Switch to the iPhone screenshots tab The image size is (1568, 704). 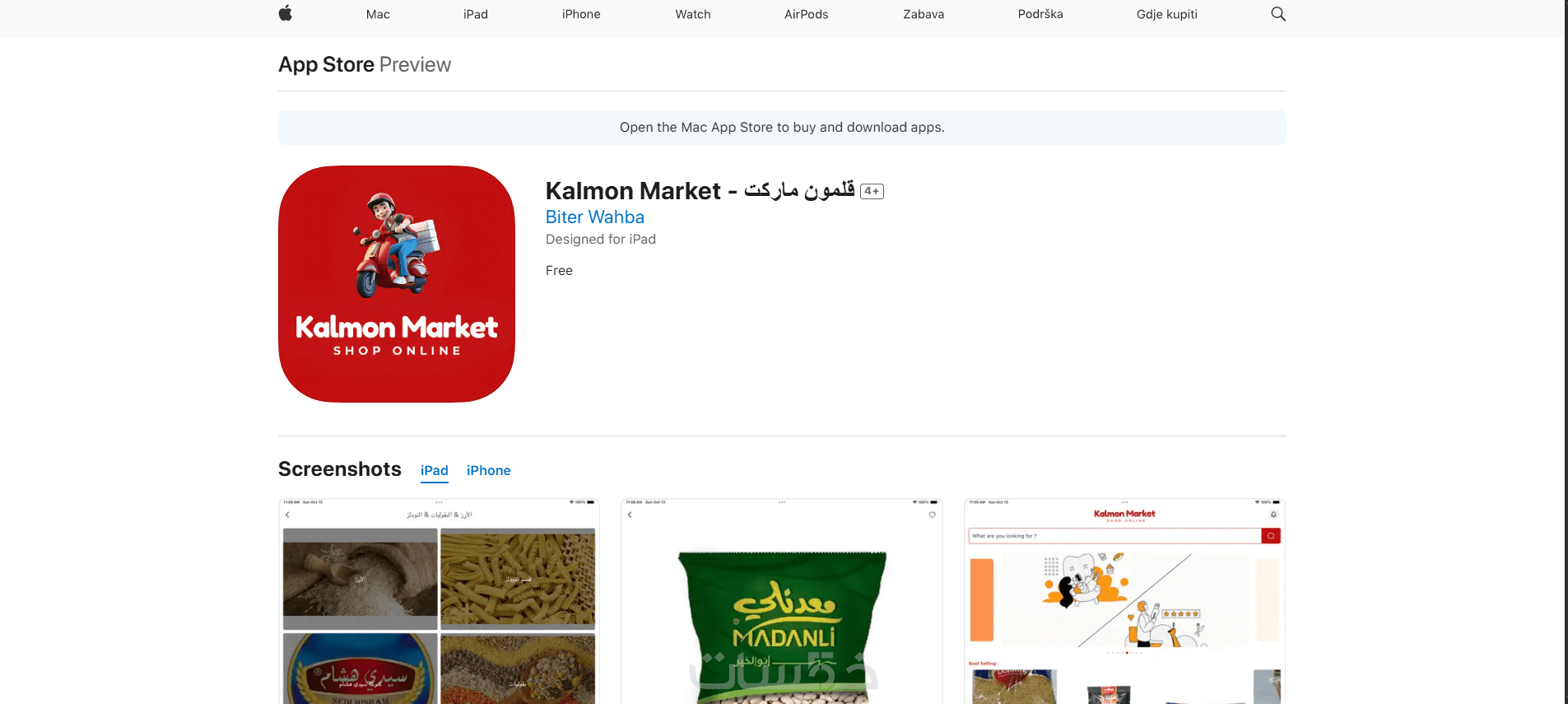pos(489,470)
